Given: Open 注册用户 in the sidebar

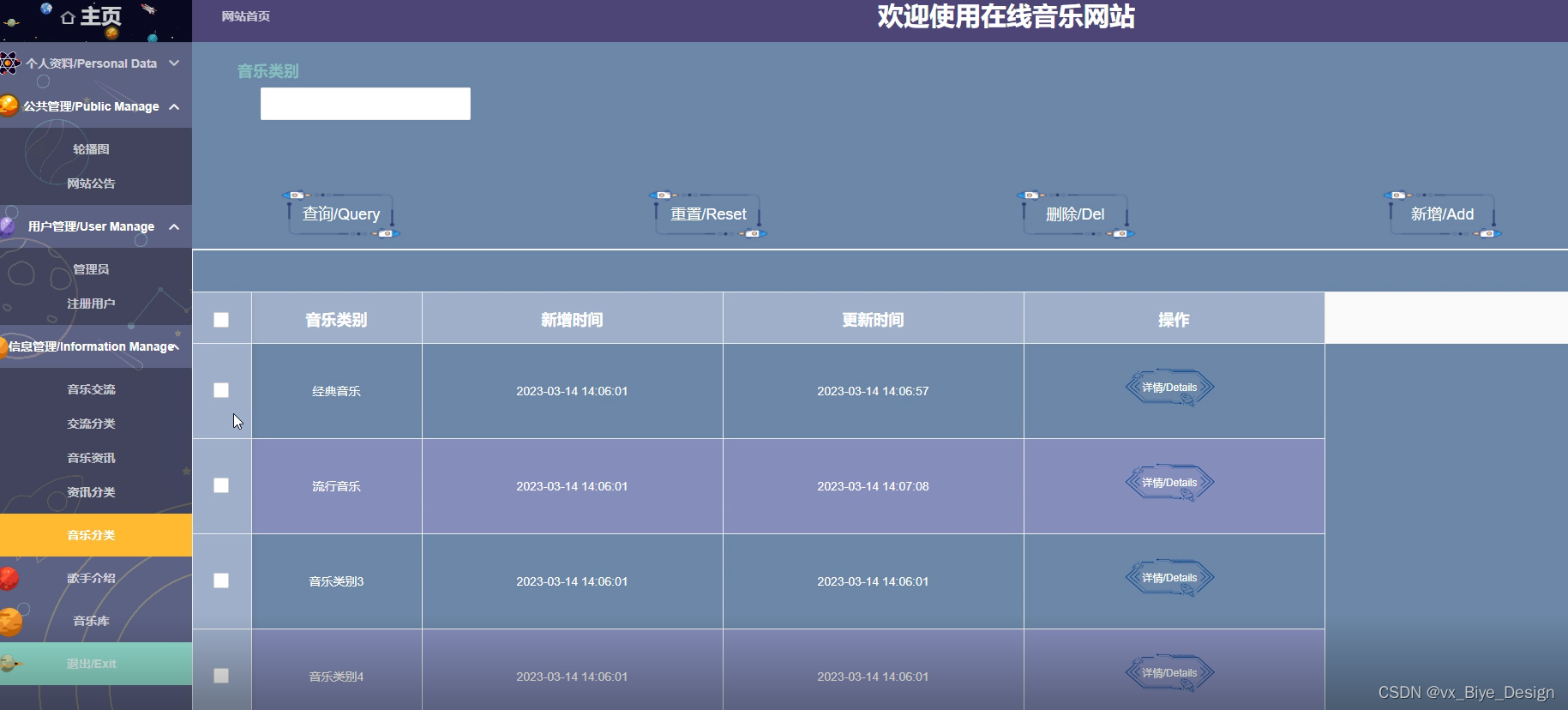Looking at the screenshot, I should [x=91, y=304].
